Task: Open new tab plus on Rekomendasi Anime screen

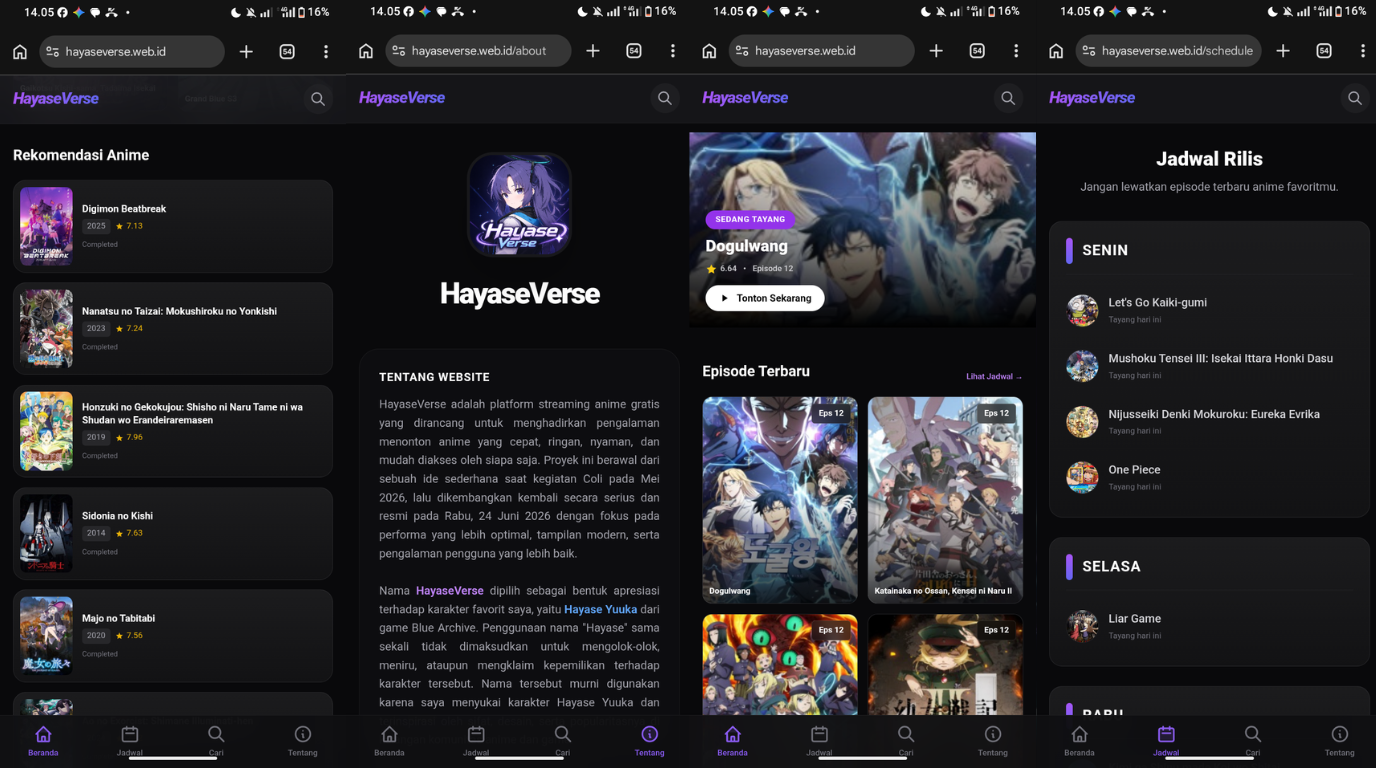Action: 246,51
